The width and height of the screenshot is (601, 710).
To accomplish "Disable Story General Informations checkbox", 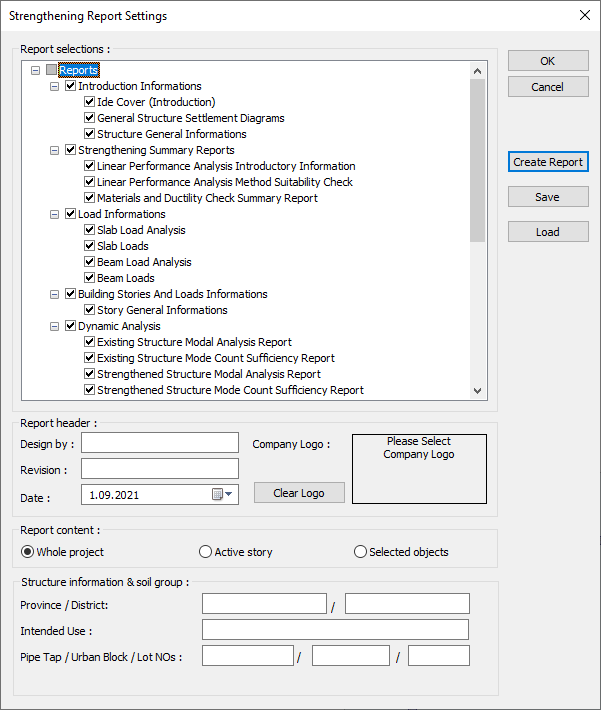I will coord(90,310).
